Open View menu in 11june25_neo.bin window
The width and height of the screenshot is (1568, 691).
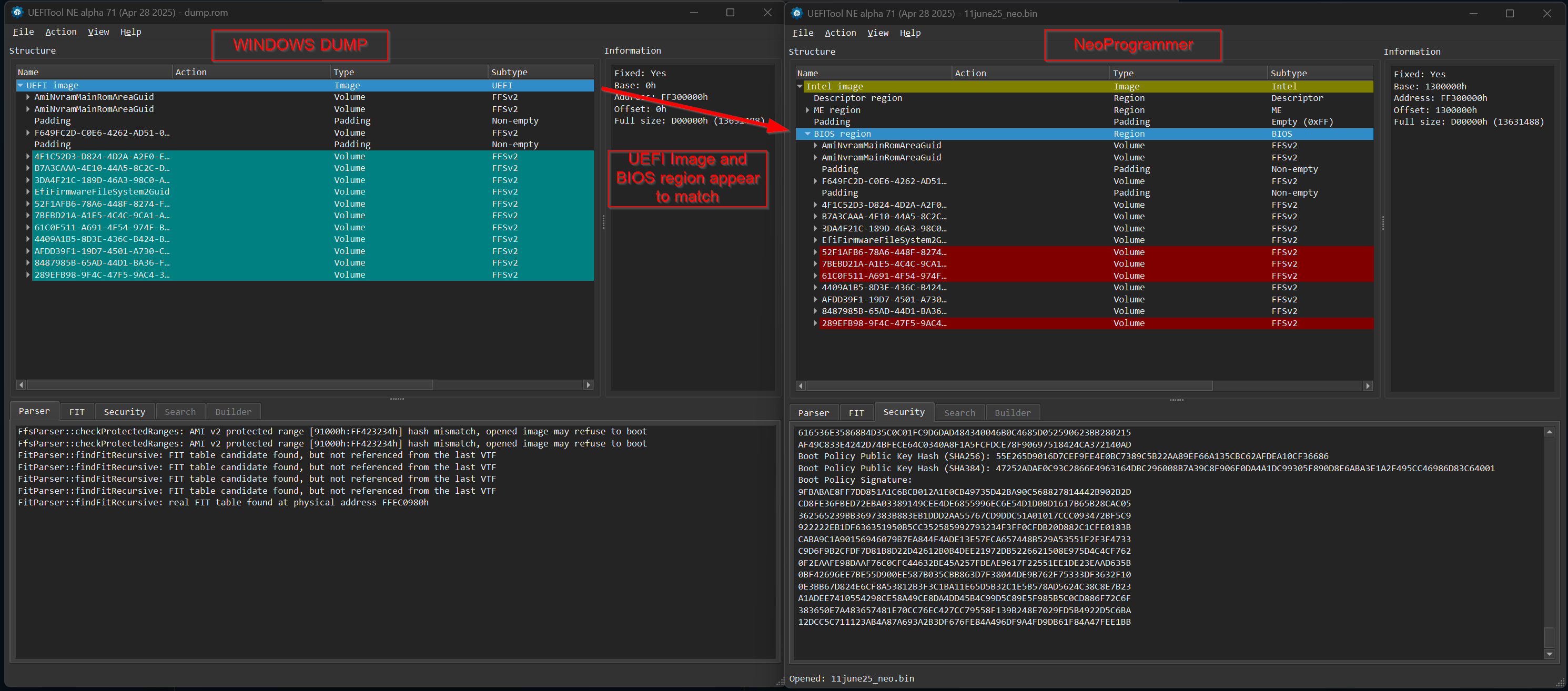[x=878, y=33]
